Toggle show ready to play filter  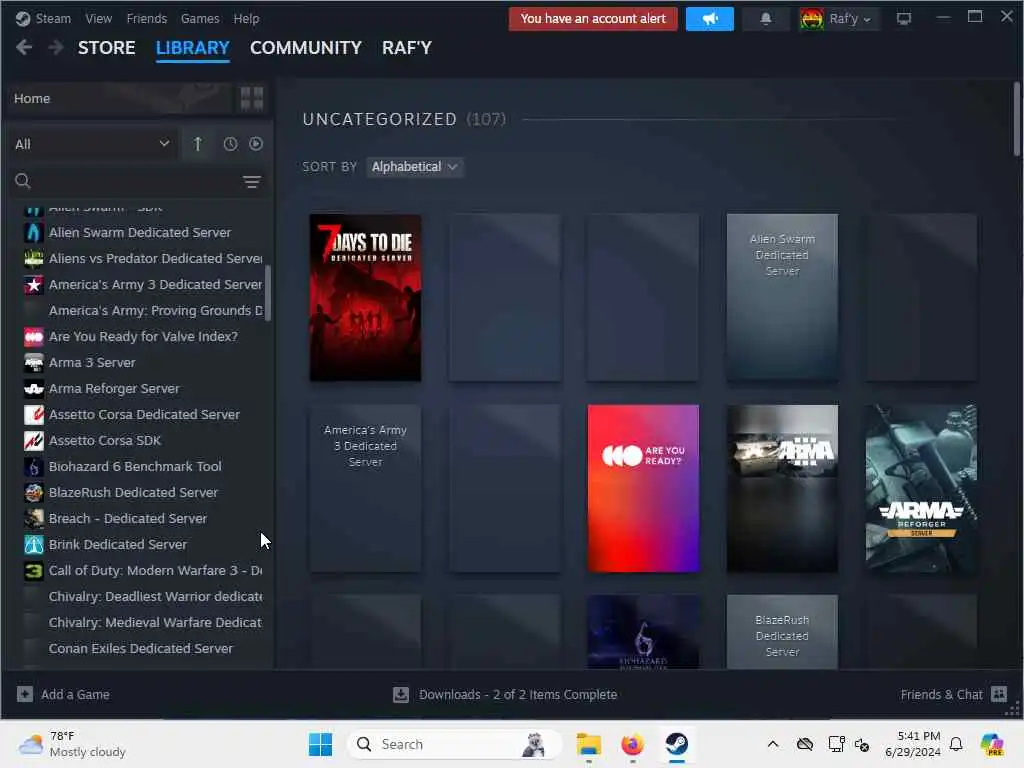click(x=256, y=144)
